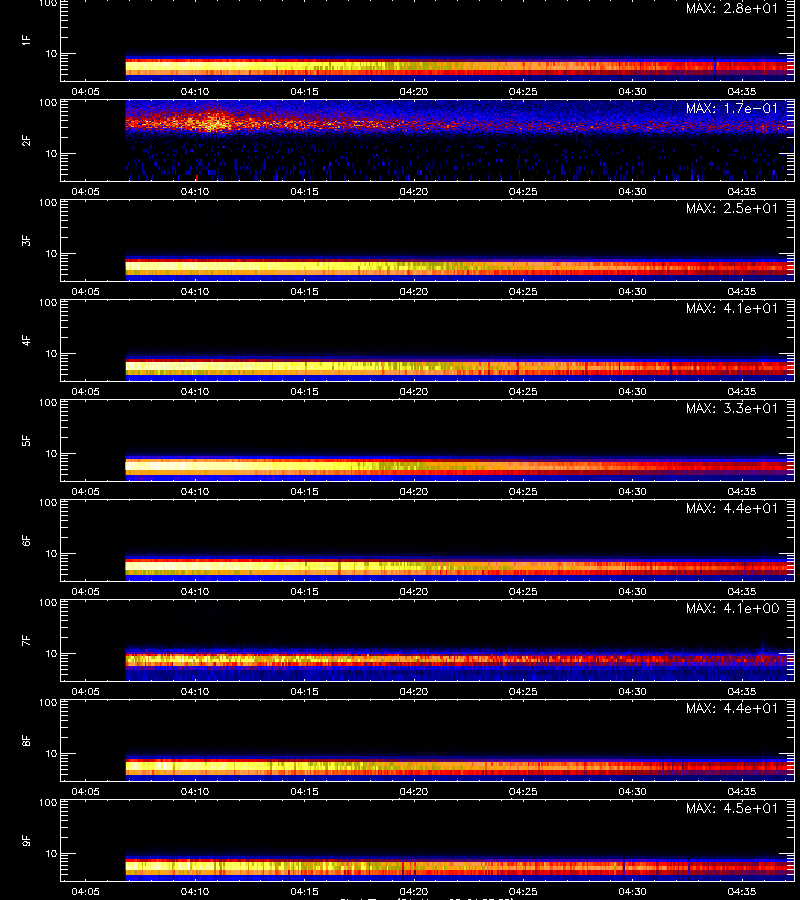800x900 pixels.
Task: Click the 04:05 time label under 3F panel
Action: coord(86,291)
